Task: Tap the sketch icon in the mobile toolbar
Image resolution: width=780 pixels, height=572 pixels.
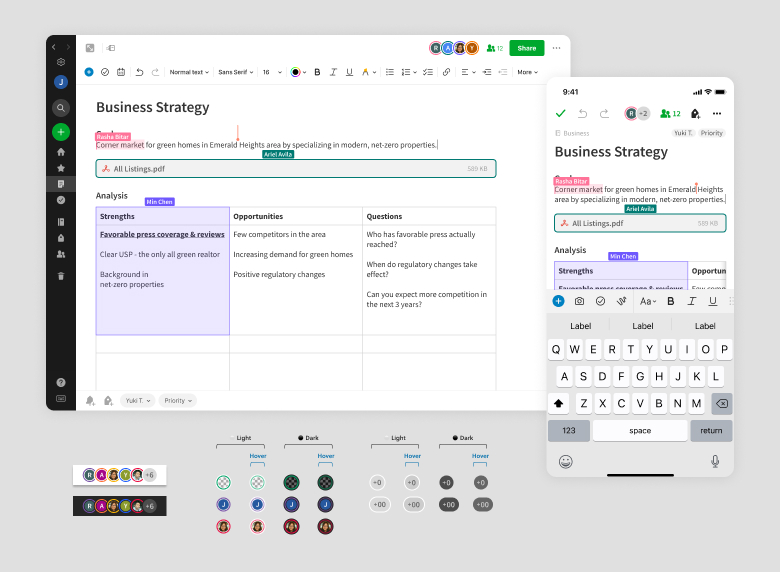Action: point(621,301)
